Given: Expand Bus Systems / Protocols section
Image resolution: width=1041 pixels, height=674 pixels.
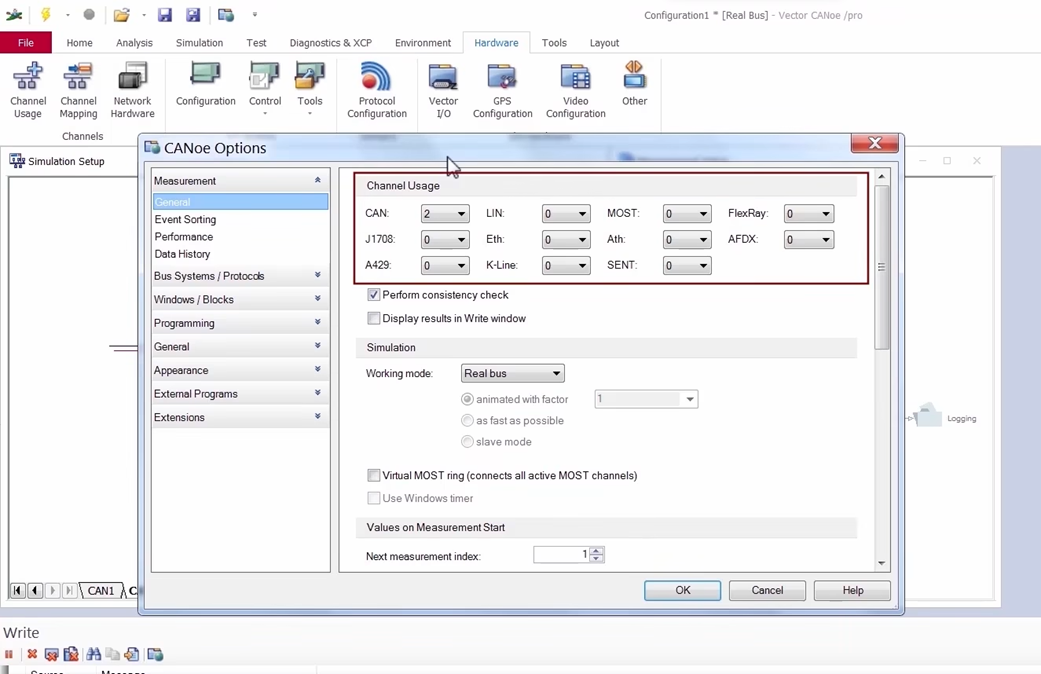Looking at the screenshot, I should tap(240, 276).
